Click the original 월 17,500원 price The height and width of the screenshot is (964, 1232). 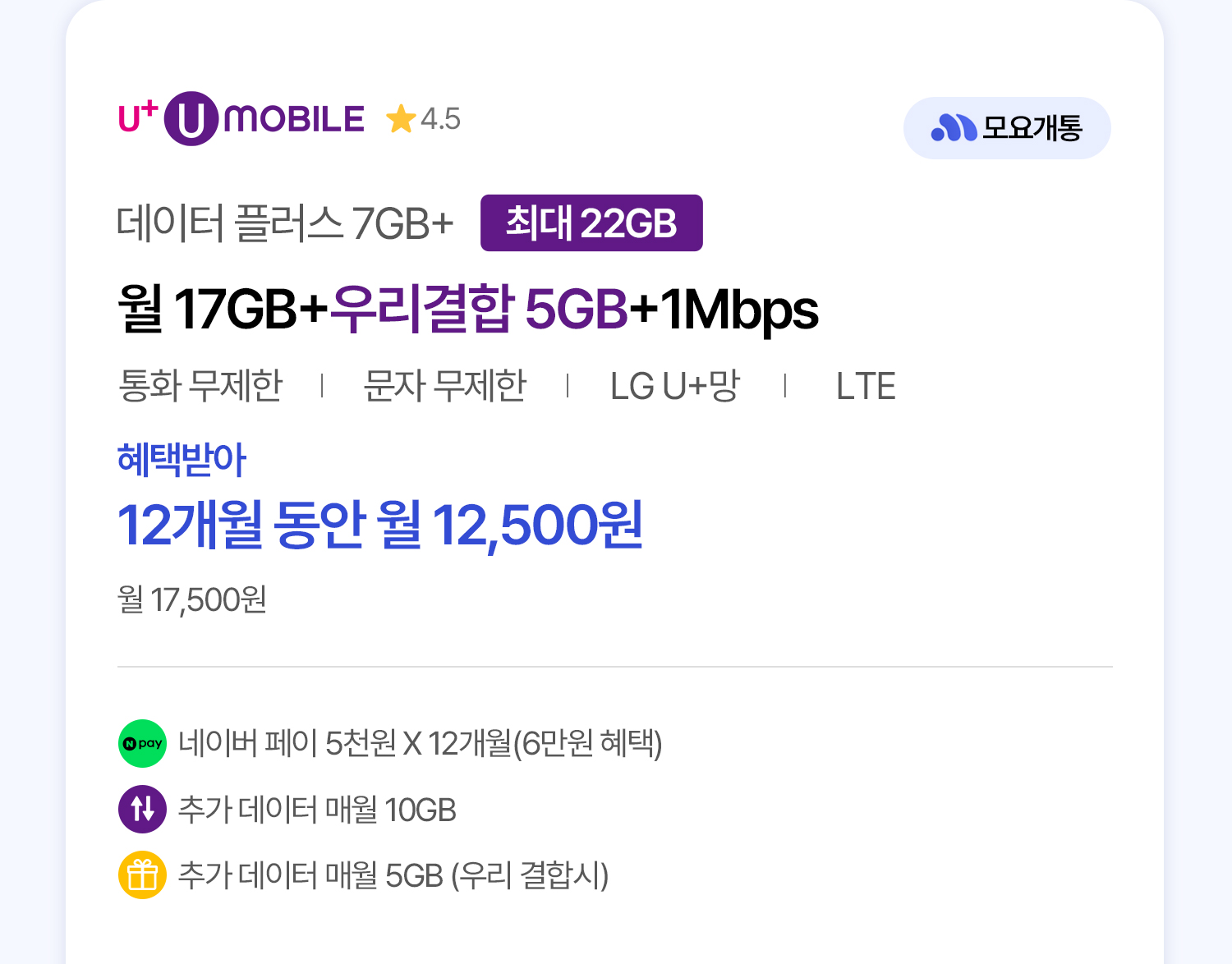click(192, 600)
